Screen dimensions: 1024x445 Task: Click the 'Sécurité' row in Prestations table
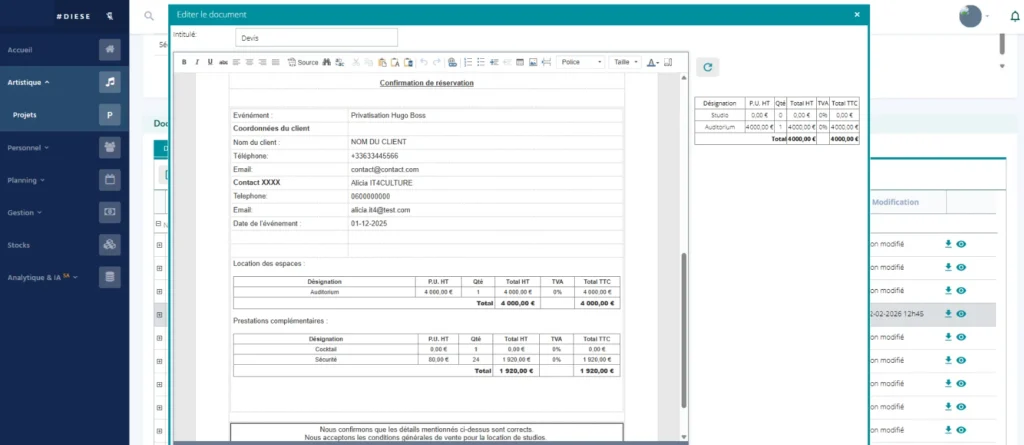(x=426, y=360)
